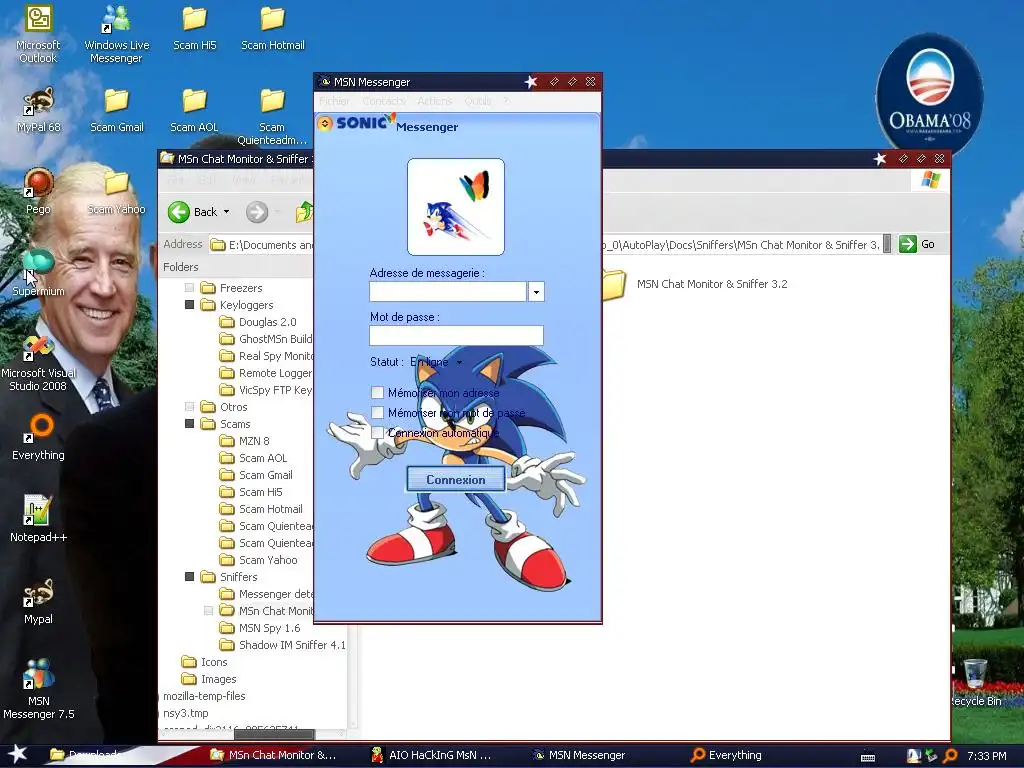Open the Mypal raccoon desktop shortcut
Image resolution: width=1024 pixels, height=768 pixels.
39,601
